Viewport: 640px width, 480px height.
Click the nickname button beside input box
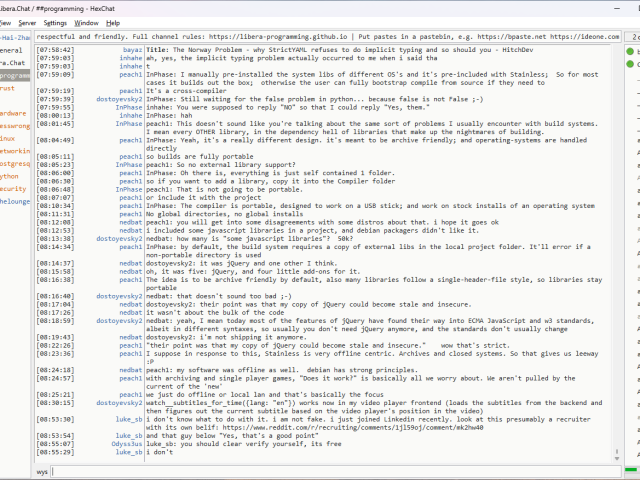(x=42, y=470)
